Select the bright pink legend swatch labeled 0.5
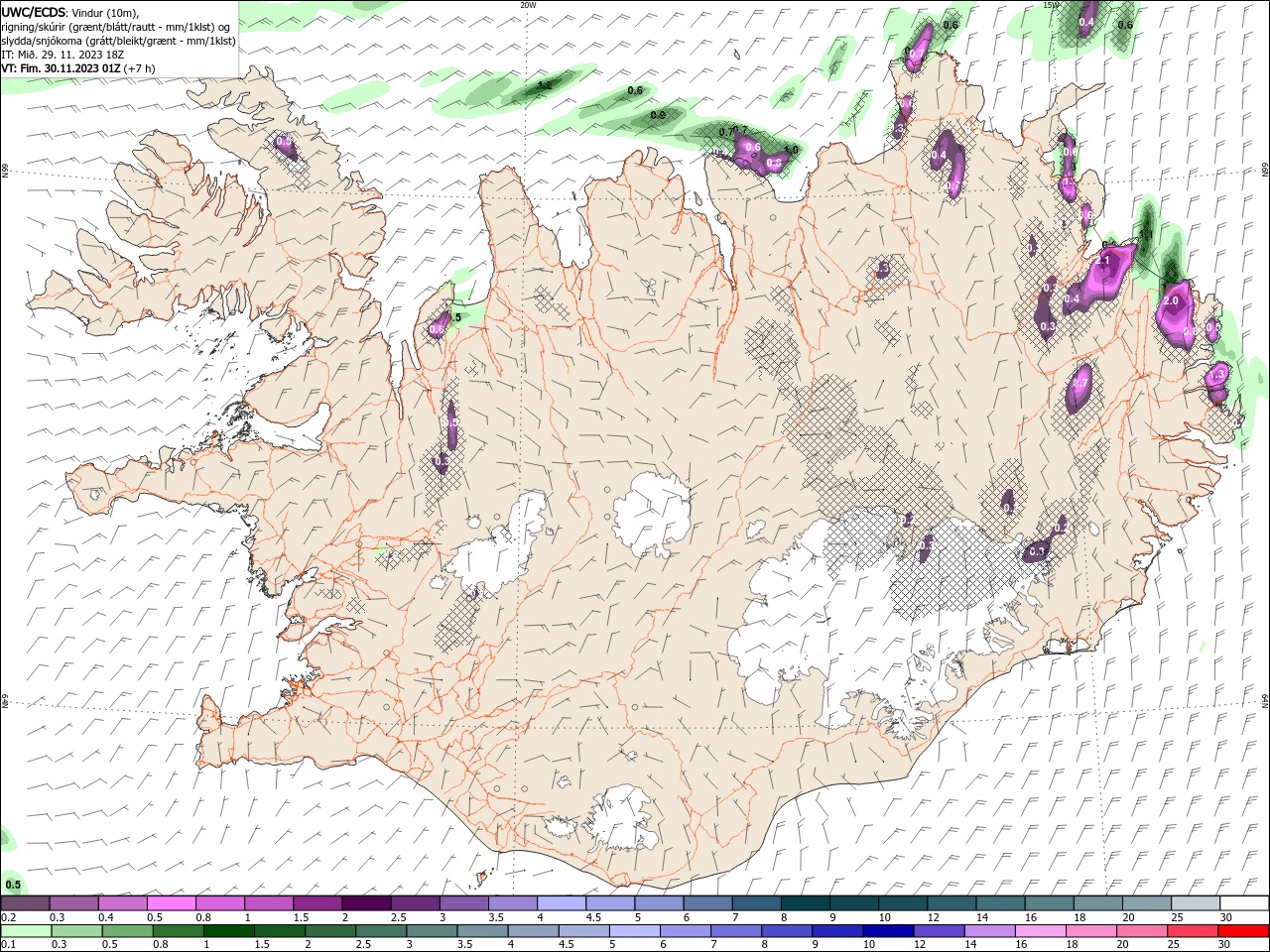Screen dimensions: 1270x952 tap(171, 903)
